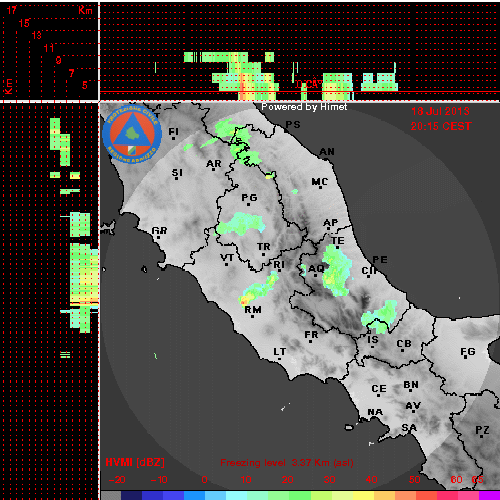The width and height of the screenshot is (500, 500).
Task: Click the large radar echo east of AQ
Action: coord(337,270)
